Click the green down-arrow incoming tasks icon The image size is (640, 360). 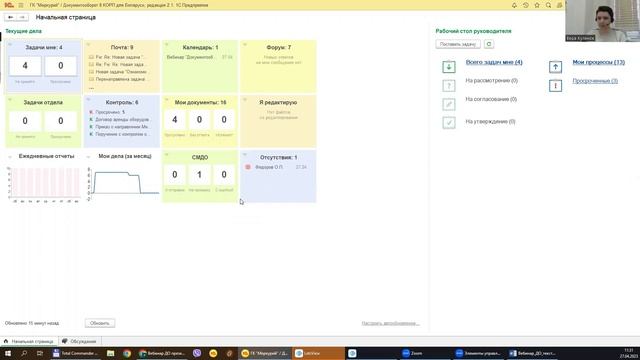[x=449, y=67]
